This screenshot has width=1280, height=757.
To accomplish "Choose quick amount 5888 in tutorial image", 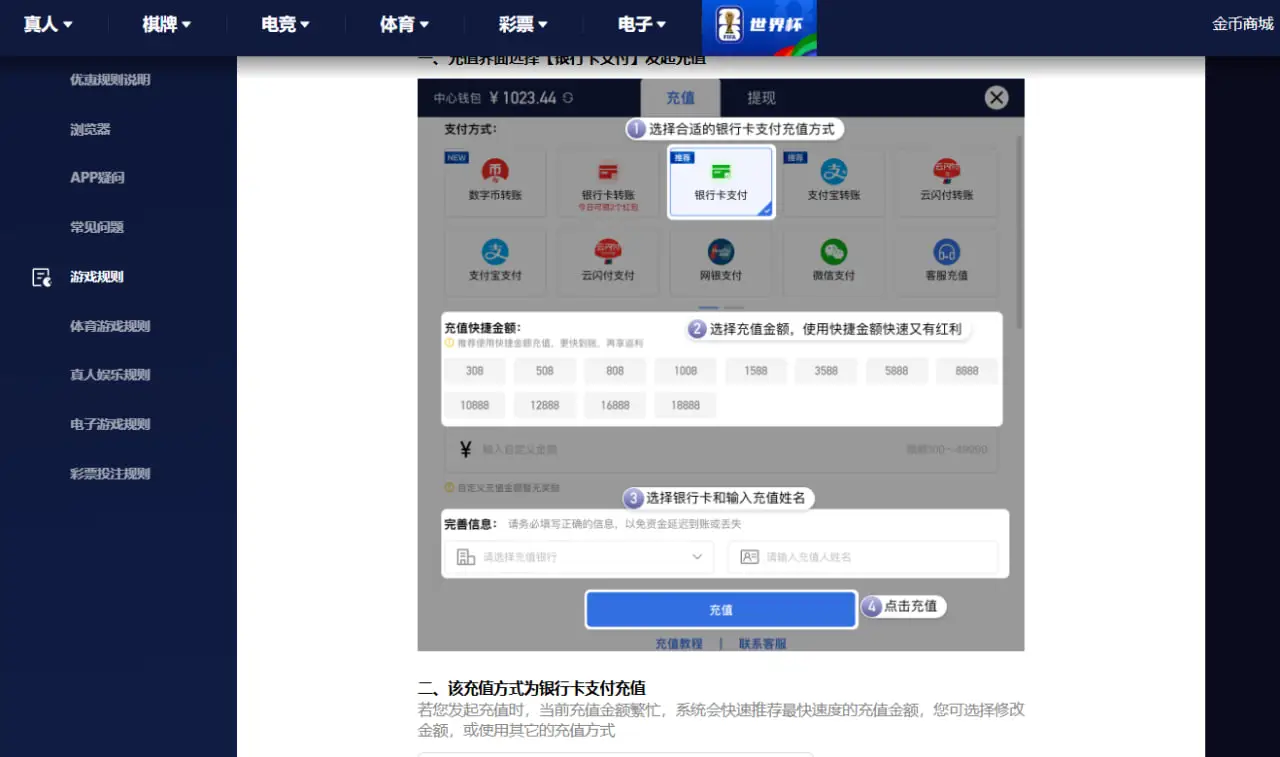I will pos(896,371).
